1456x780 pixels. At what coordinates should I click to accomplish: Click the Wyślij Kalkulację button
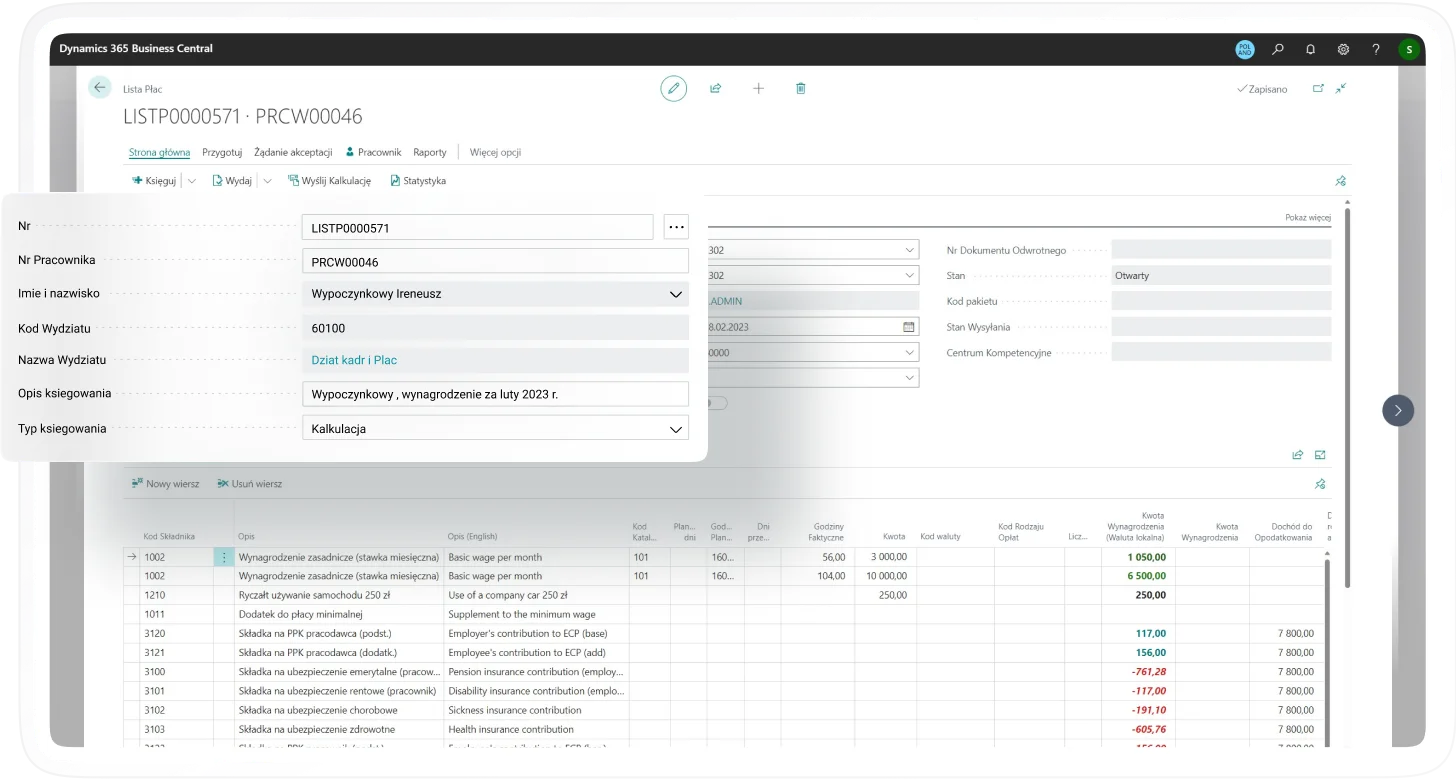[329, 181]
